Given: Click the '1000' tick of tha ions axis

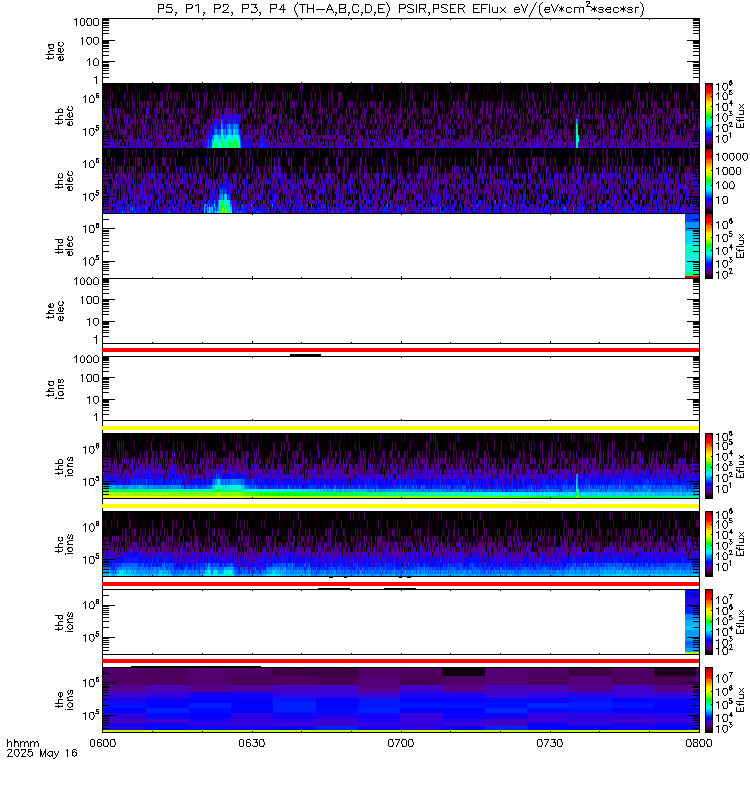Looking at the screenshot, I should [x=86, y=359].
